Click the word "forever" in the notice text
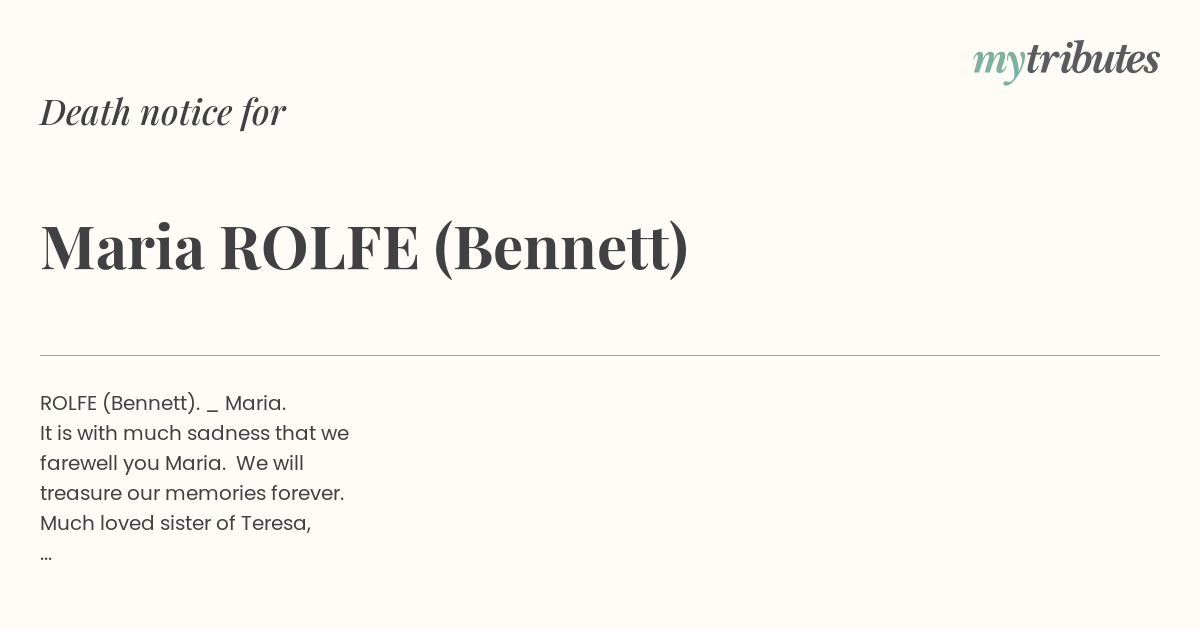Image resolution: width=1200 pixels, height=630 pixels. click(x=304, y=493)
